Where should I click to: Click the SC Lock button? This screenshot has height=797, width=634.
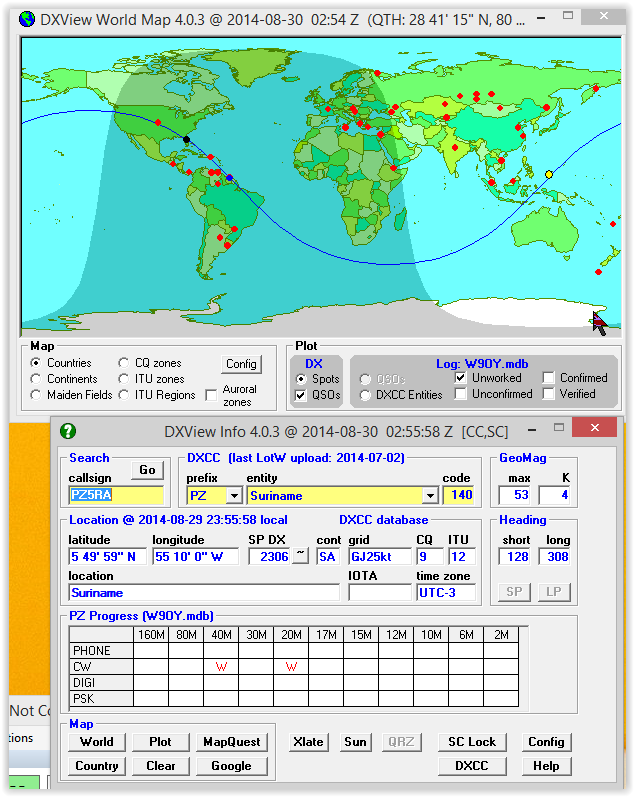(472, 742)
